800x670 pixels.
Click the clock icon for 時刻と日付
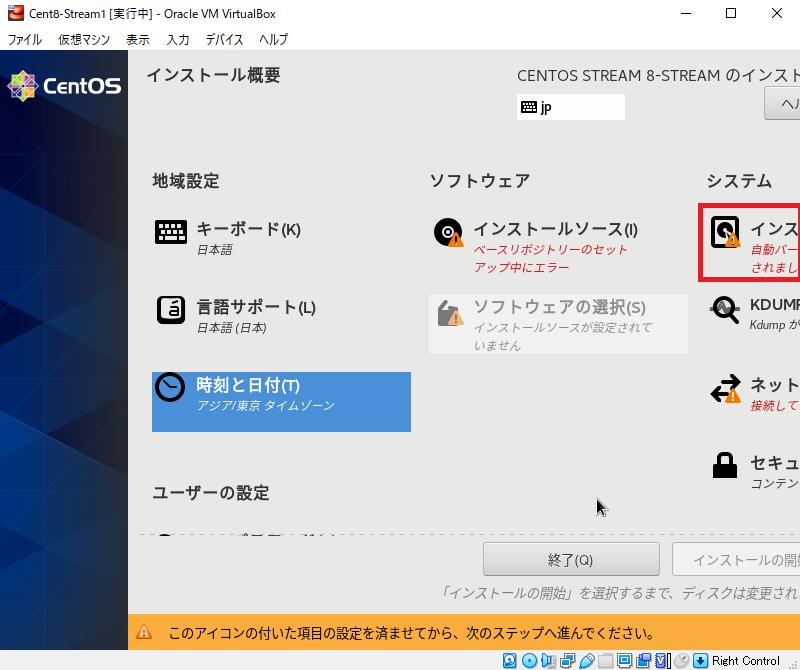[x=170, y=387]
